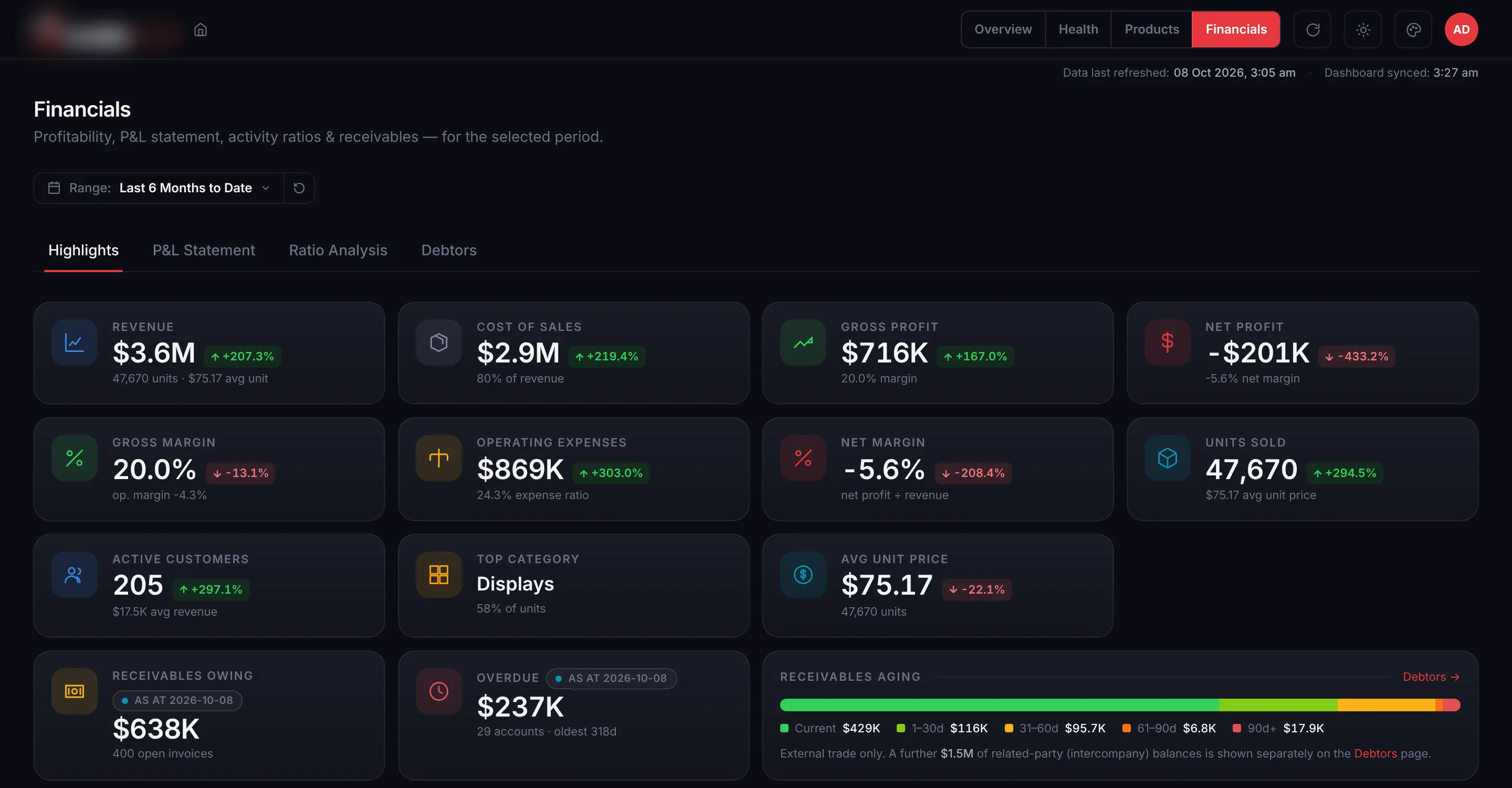Open the Range Last 6 Months dropdown
The image size is (1512, 788).
coord(159,188)
